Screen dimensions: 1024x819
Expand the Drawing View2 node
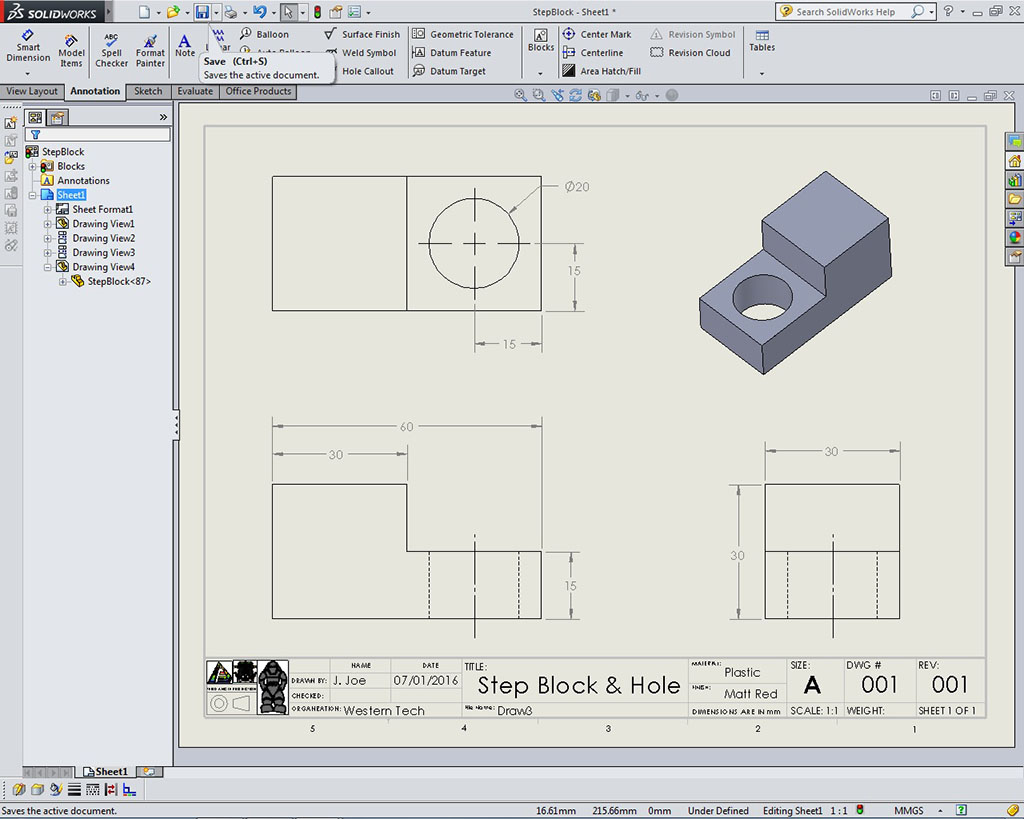point(47,239)
